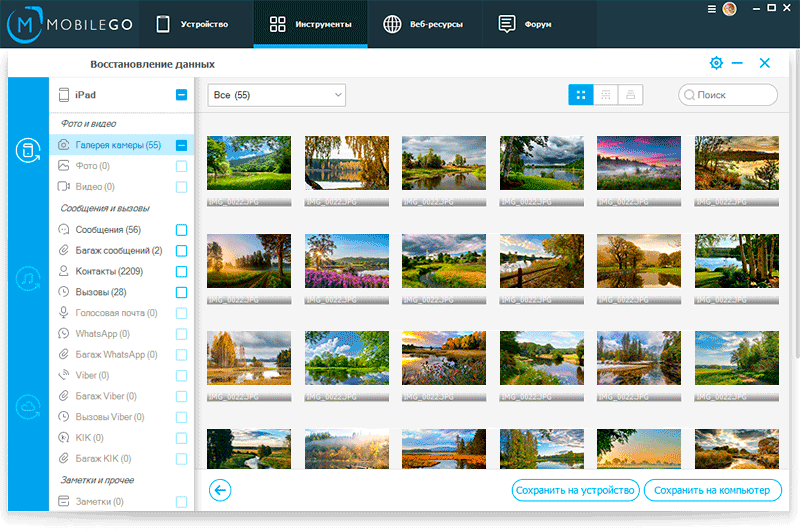This screenshot has height=529, width=800.
Task: Tick the Сообщения (56) checkbox
Action: point(181,230)
